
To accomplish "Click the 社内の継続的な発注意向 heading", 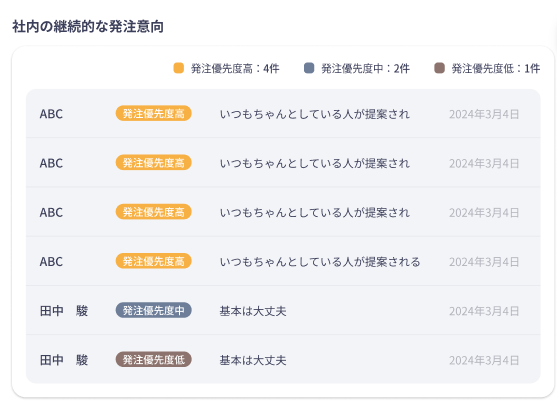I will 88,27.
